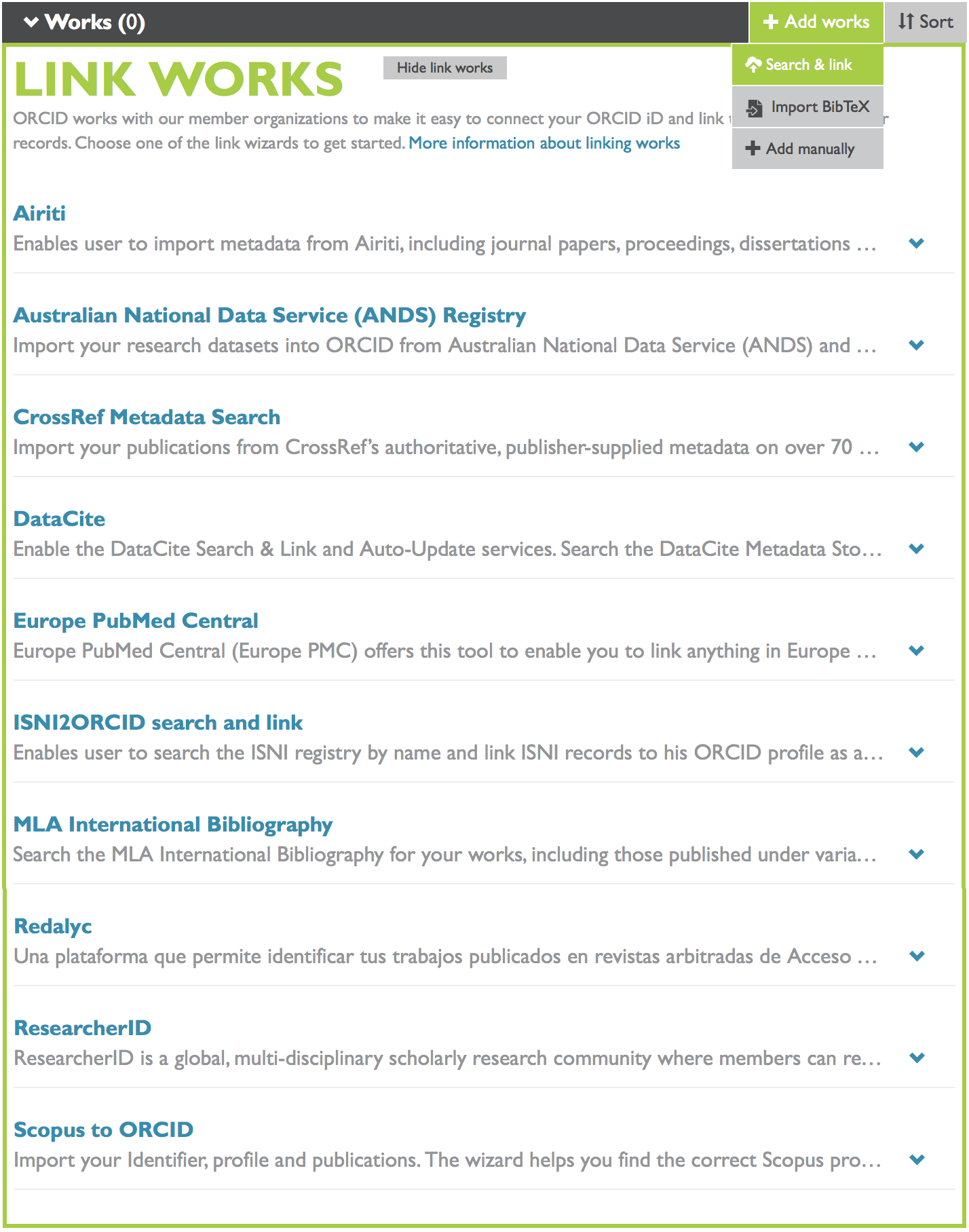The width and height of the screenshot is (969, 1232).
Task: Open the DataCite link wizard
Action: pyautogui.click(x=60, y=519)
